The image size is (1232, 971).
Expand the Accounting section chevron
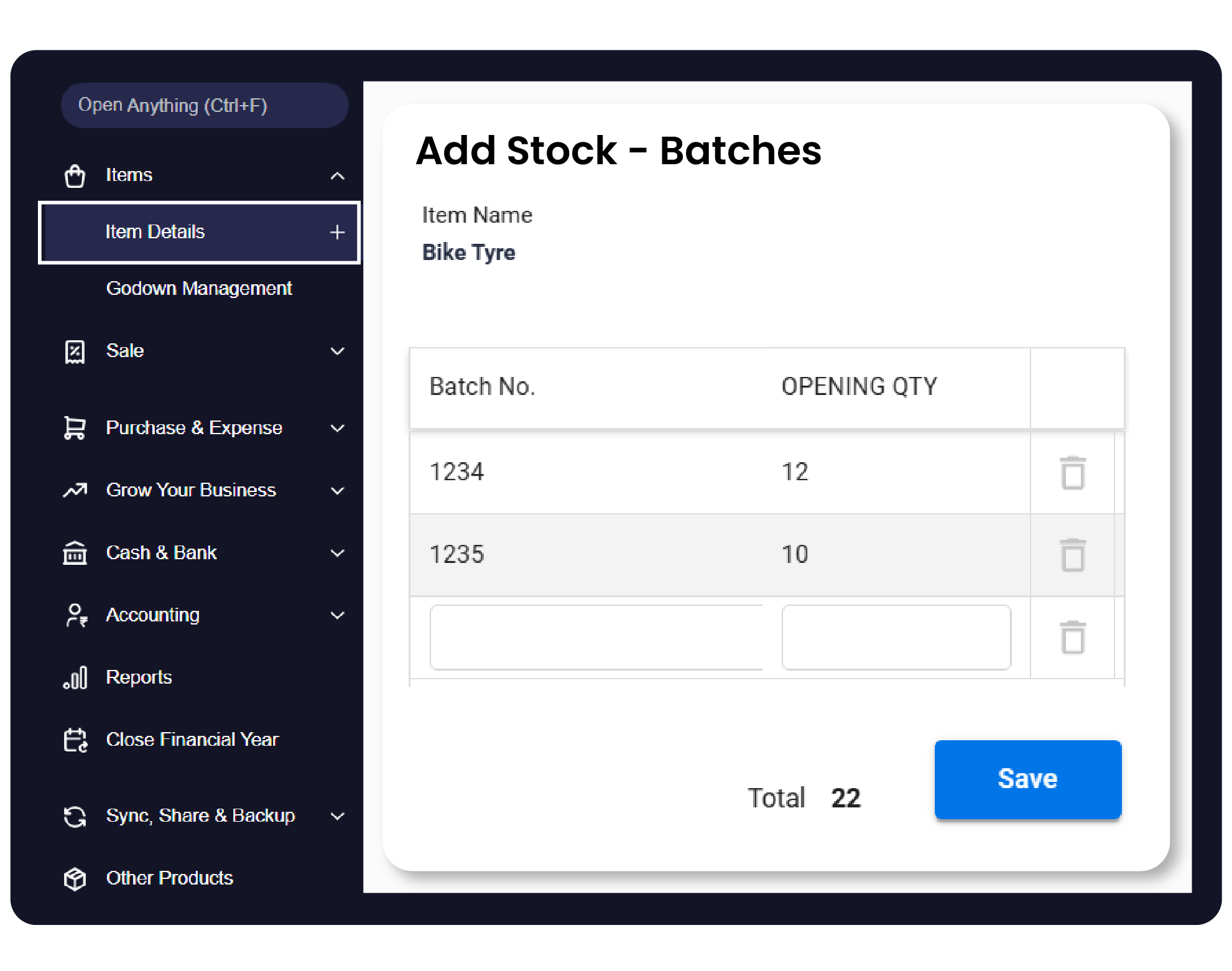pyautogui.click(x=338, y=615)
